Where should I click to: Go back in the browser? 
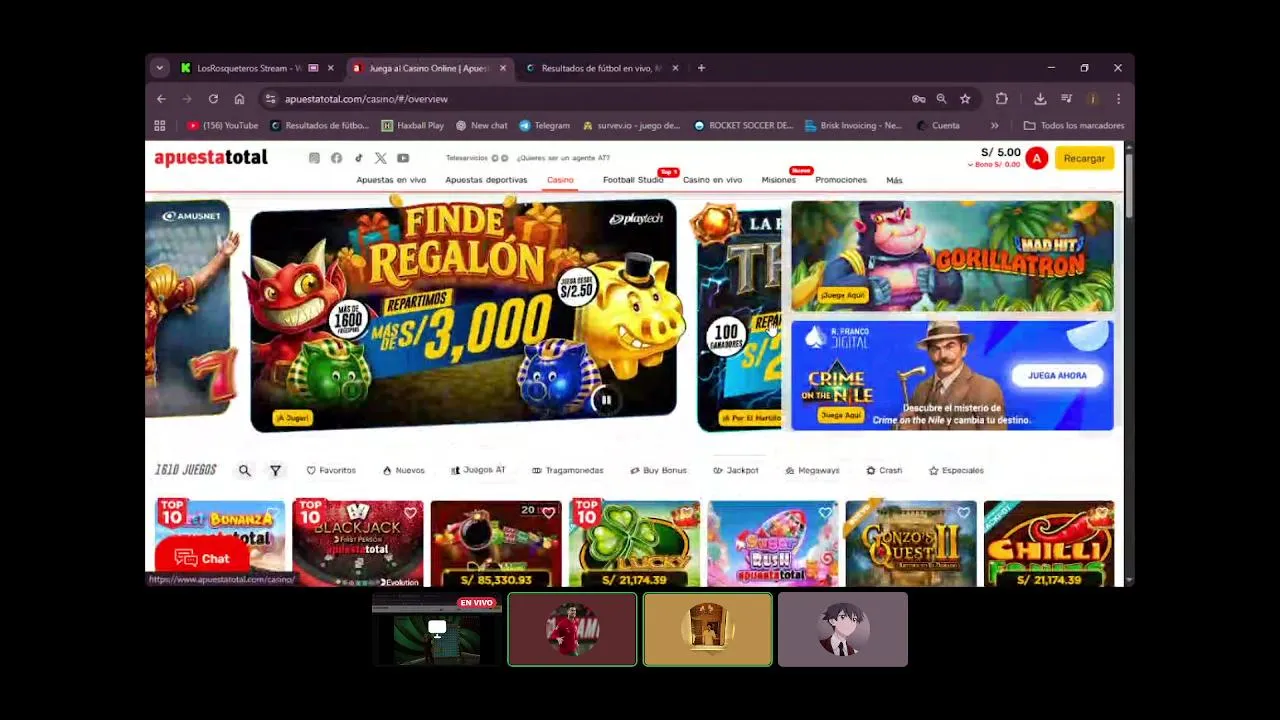tap(161, 99)
